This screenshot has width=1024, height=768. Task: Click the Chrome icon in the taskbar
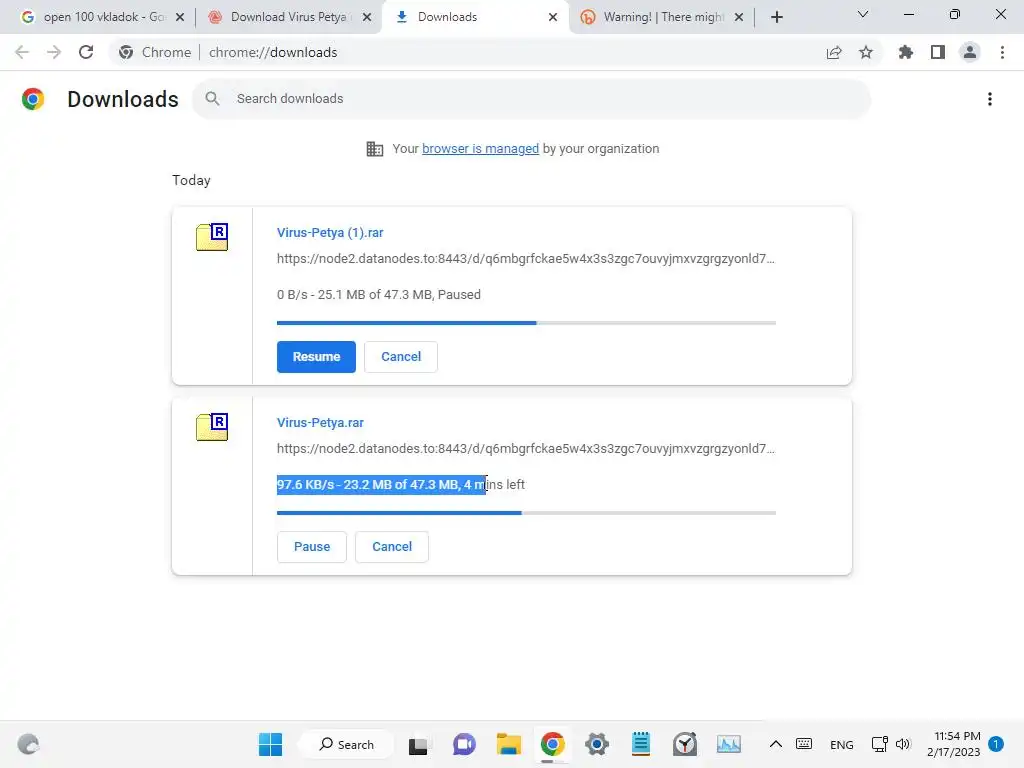pyautogui.click(x=552, y=744)
